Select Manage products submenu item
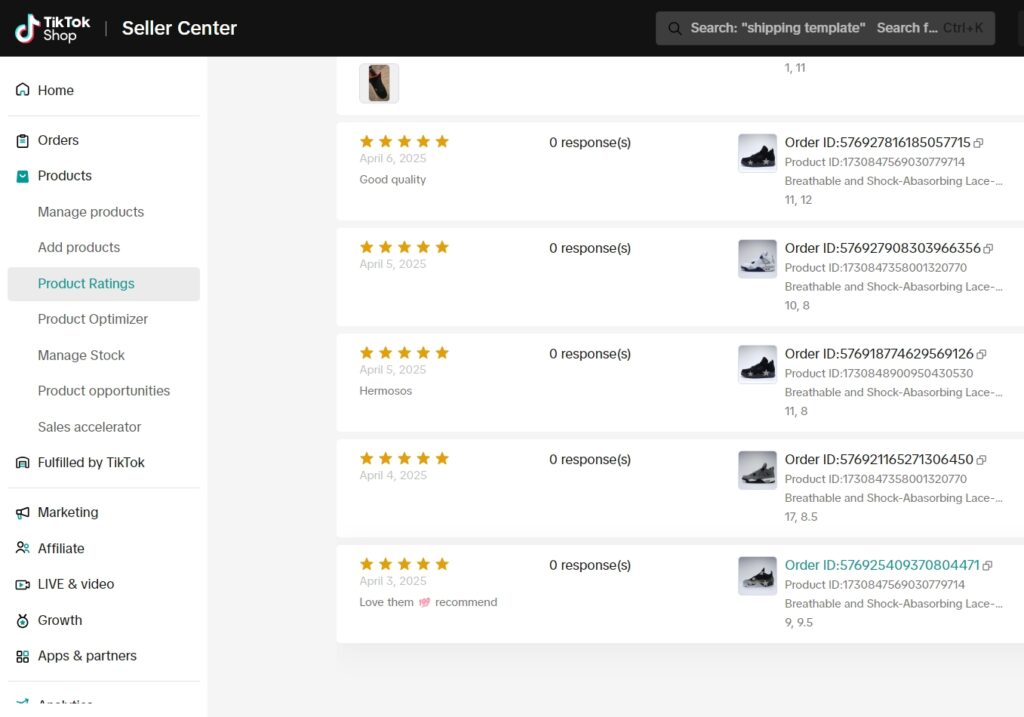 click(x=91, y=212)
